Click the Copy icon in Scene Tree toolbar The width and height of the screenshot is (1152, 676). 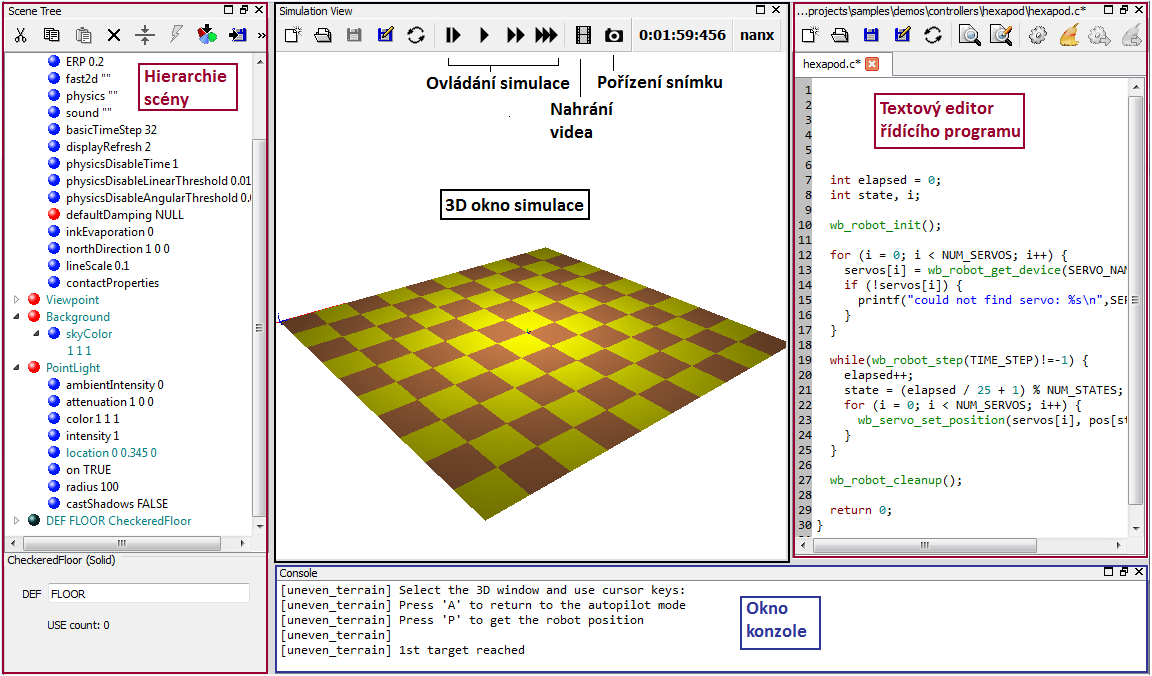click(51, 35)
